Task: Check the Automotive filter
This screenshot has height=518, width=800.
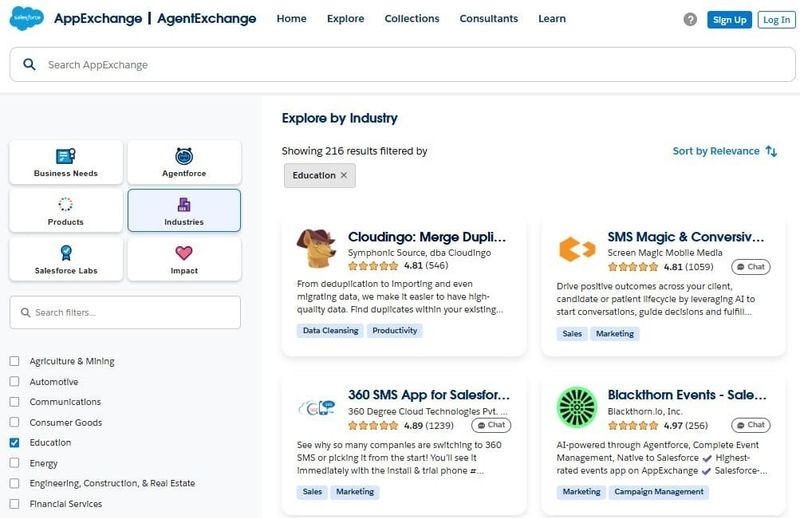Action: [x=14, y=382]
